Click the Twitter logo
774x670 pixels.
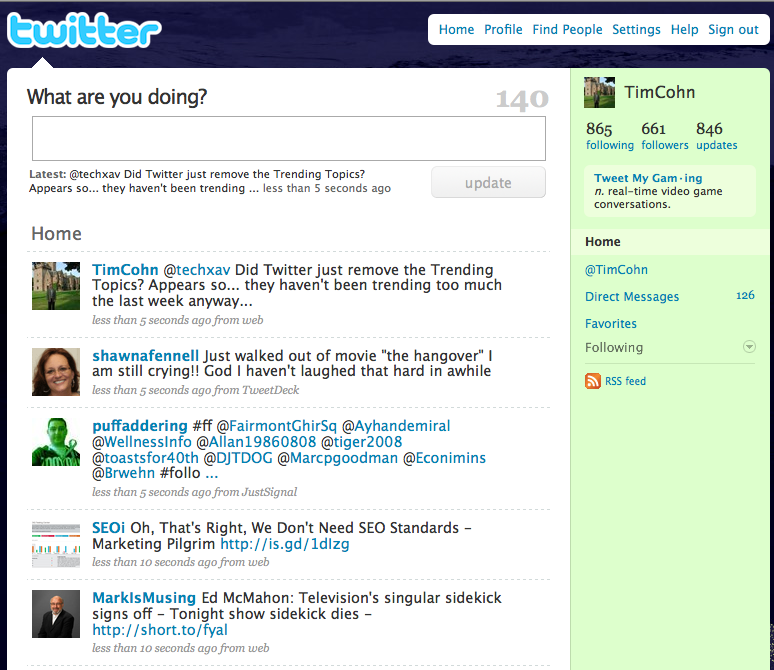pyautogui.click(x=84, y=32)
